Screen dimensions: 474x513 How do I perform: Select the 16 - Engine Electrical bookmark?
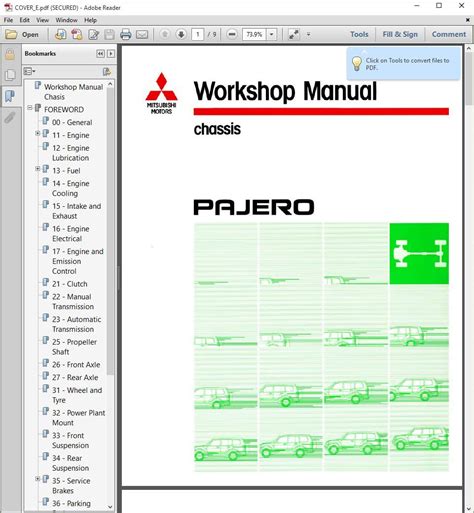coord(71,234)
